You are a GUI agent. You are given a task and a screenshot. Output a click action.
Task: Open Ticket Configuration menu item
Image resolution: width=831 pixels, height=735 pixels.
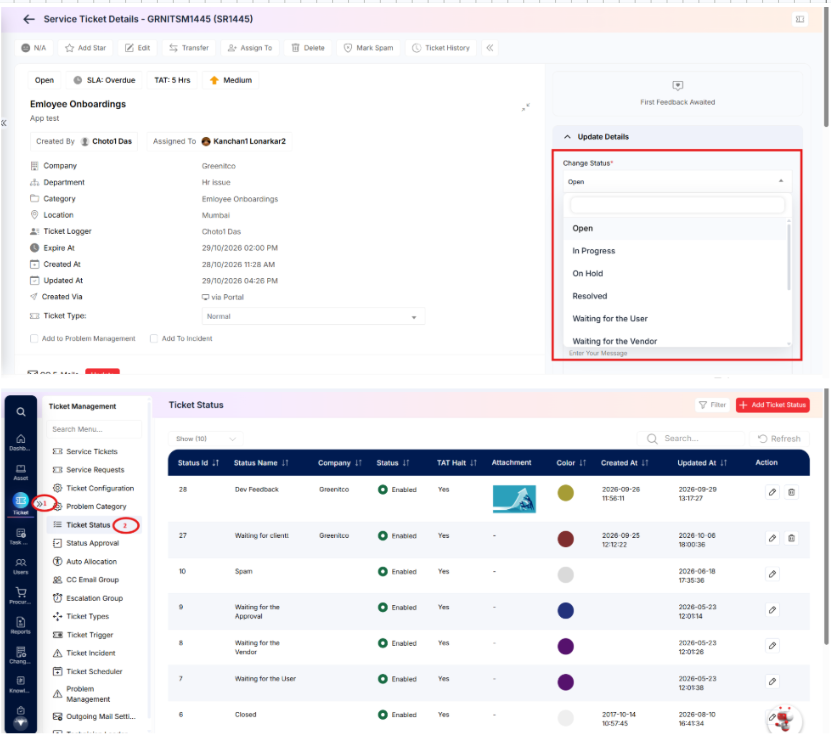[100, 488]
